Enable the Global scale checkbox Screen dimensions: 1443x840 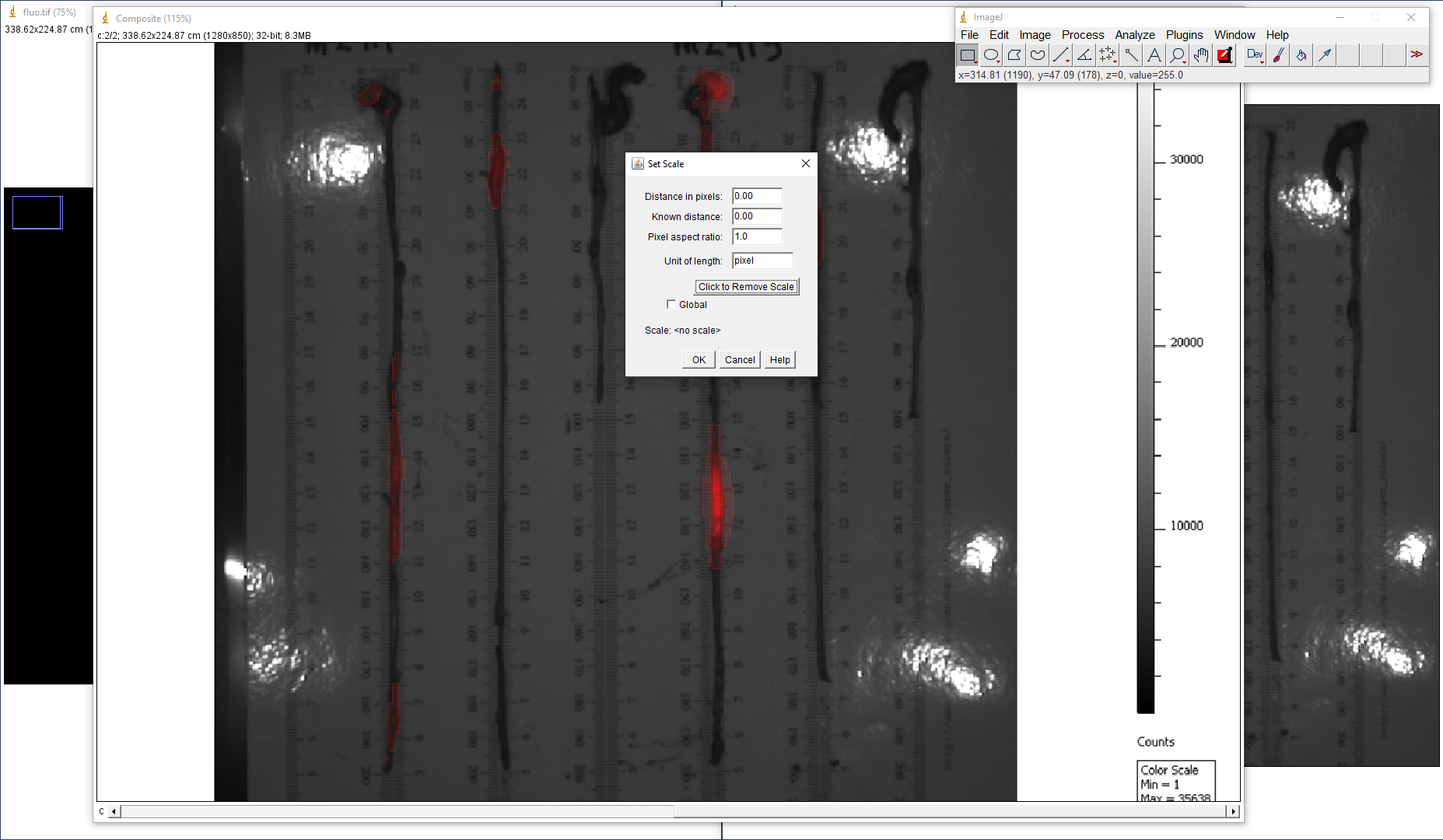[x=671, y=305]
